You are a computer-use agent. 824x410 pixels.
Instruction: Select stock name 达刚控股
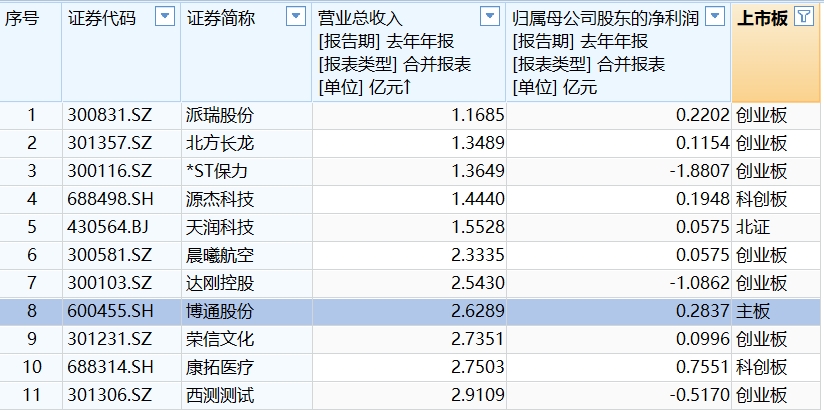pos(220,283)
